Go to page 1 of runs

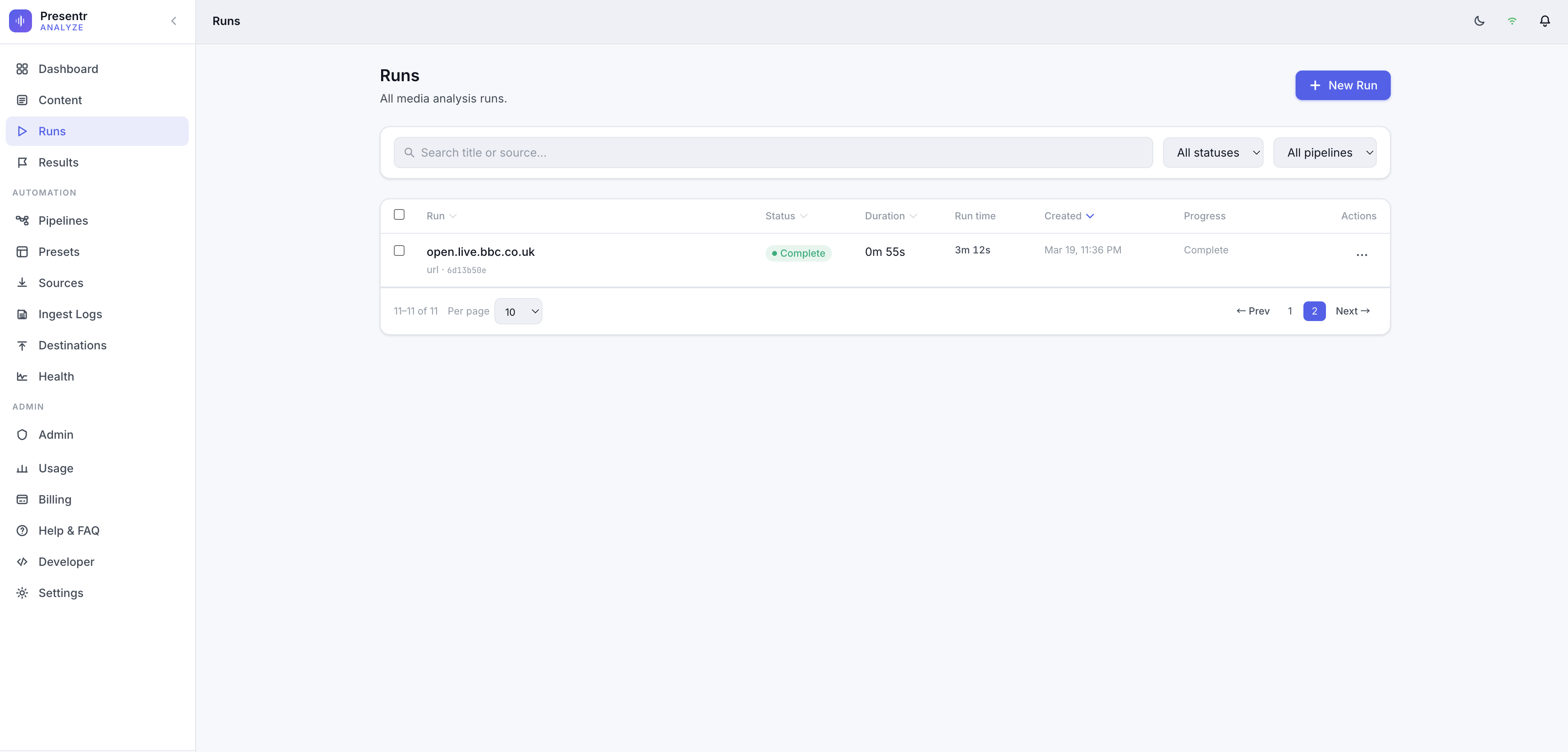pos(1290,311)
